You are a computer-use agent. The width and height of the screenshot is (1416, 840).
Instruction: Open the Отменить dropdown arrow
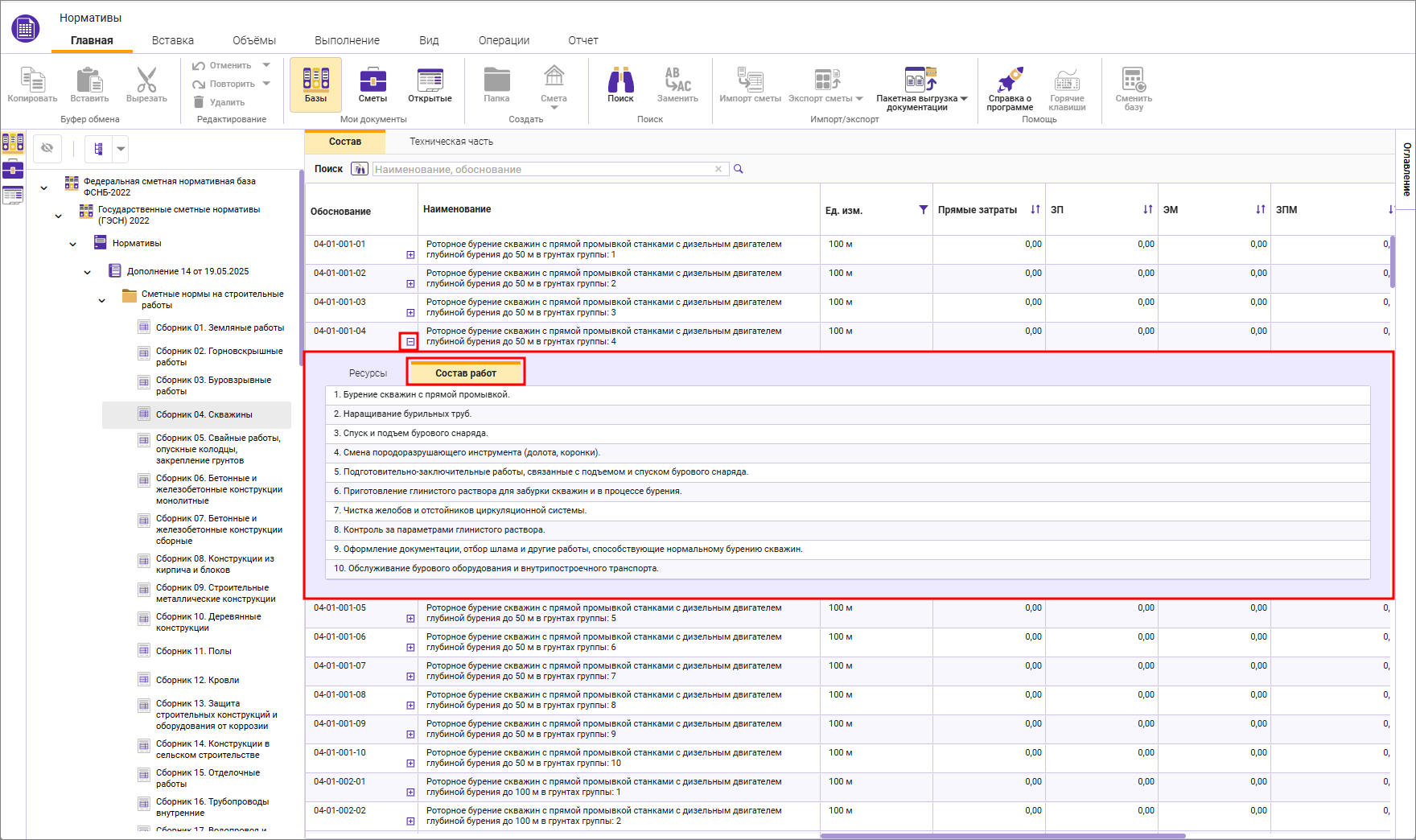coord(266,65)
